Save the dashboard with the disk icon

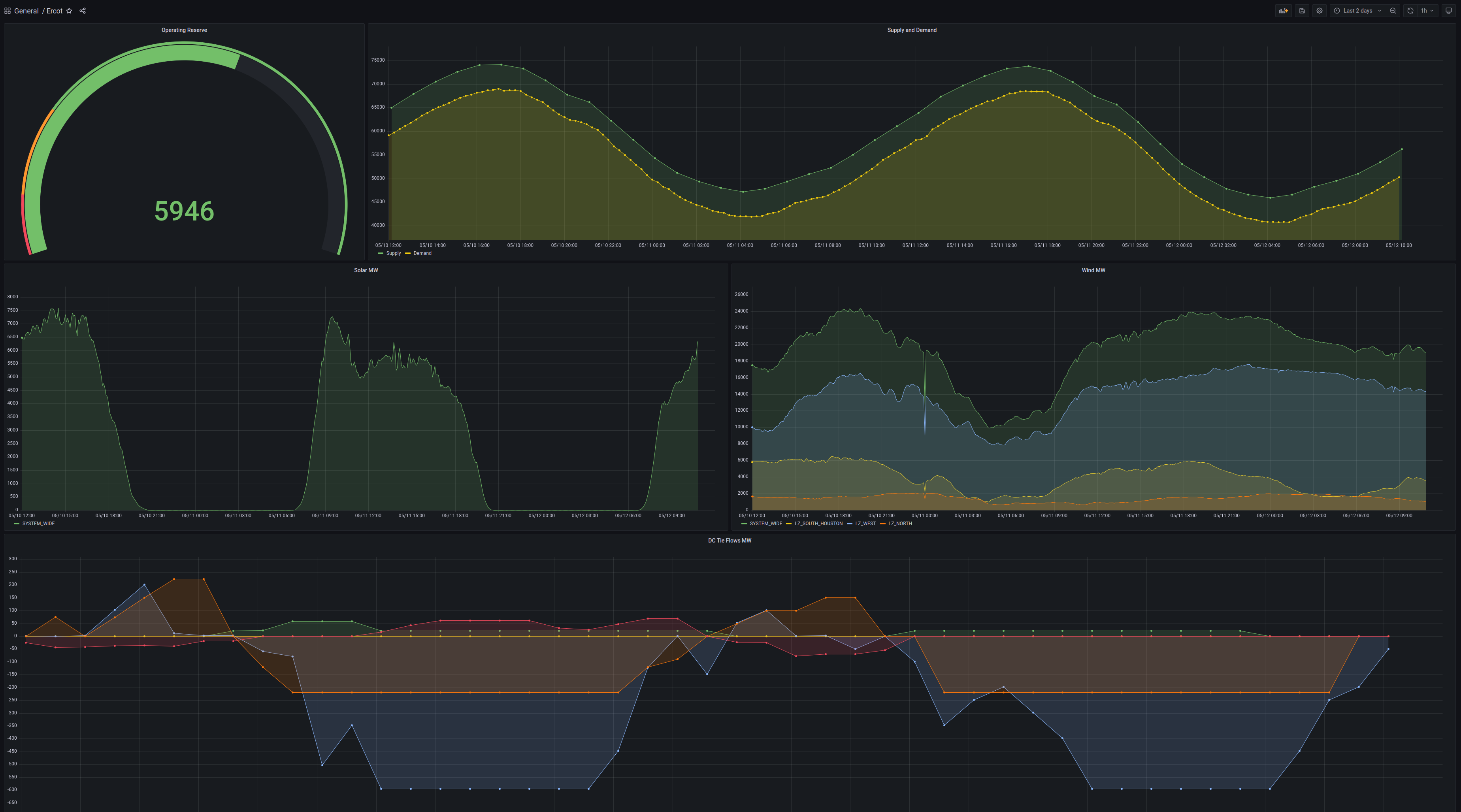[x=1302, y=11]
